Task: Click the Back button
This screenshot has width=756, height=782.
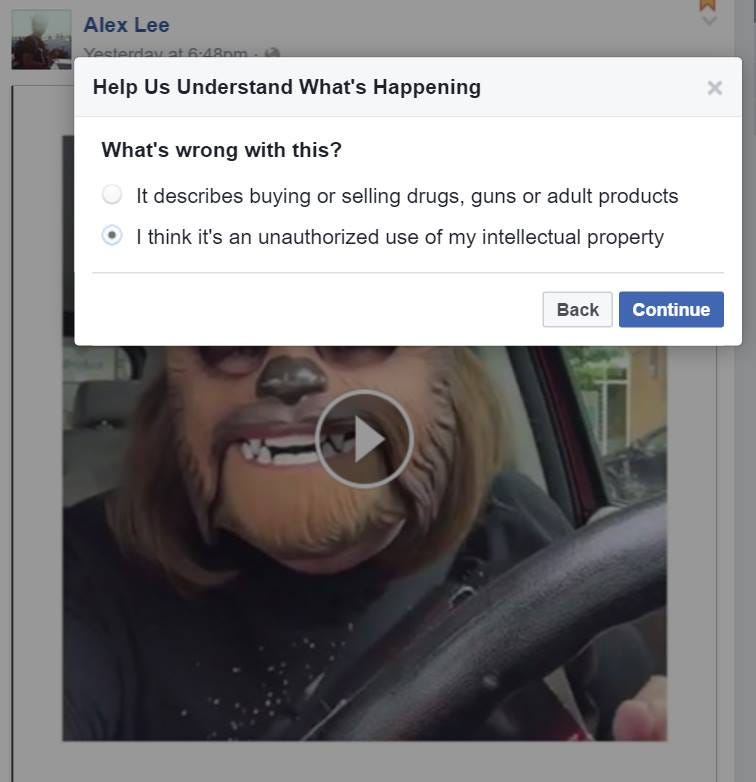Action: (577, 310)
